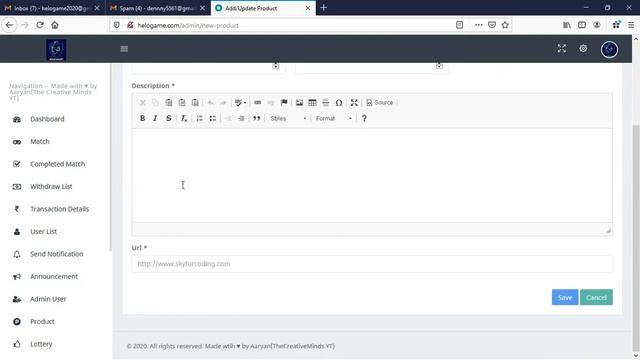This screenshot has height=360, width=640.
Task: Toggle bold formatting
Action: tap(142, 118)
